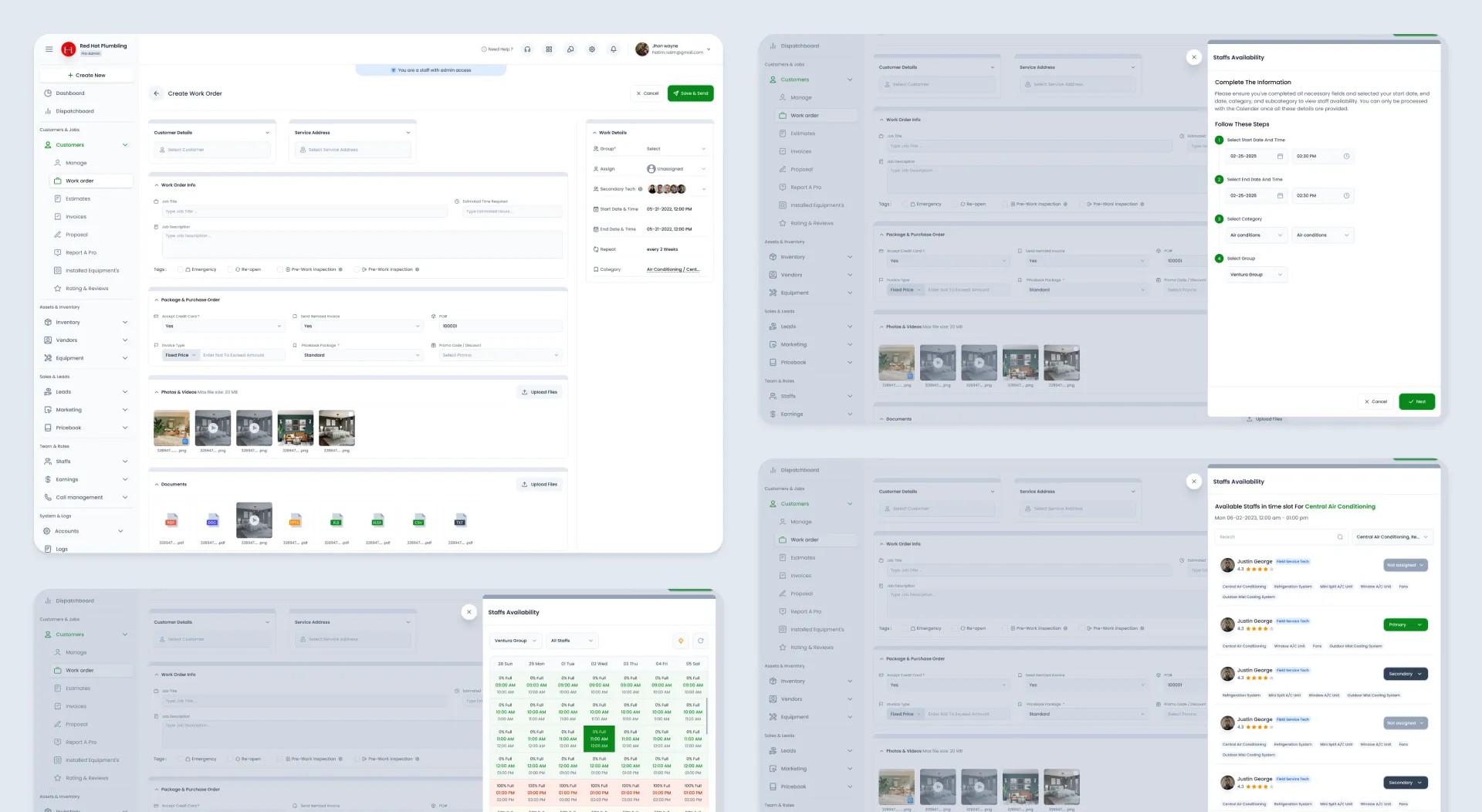Open the apps grid icon in the header
Viewport: 1482px width, 812px height.
pyautogui.click(x=549, y=49)
